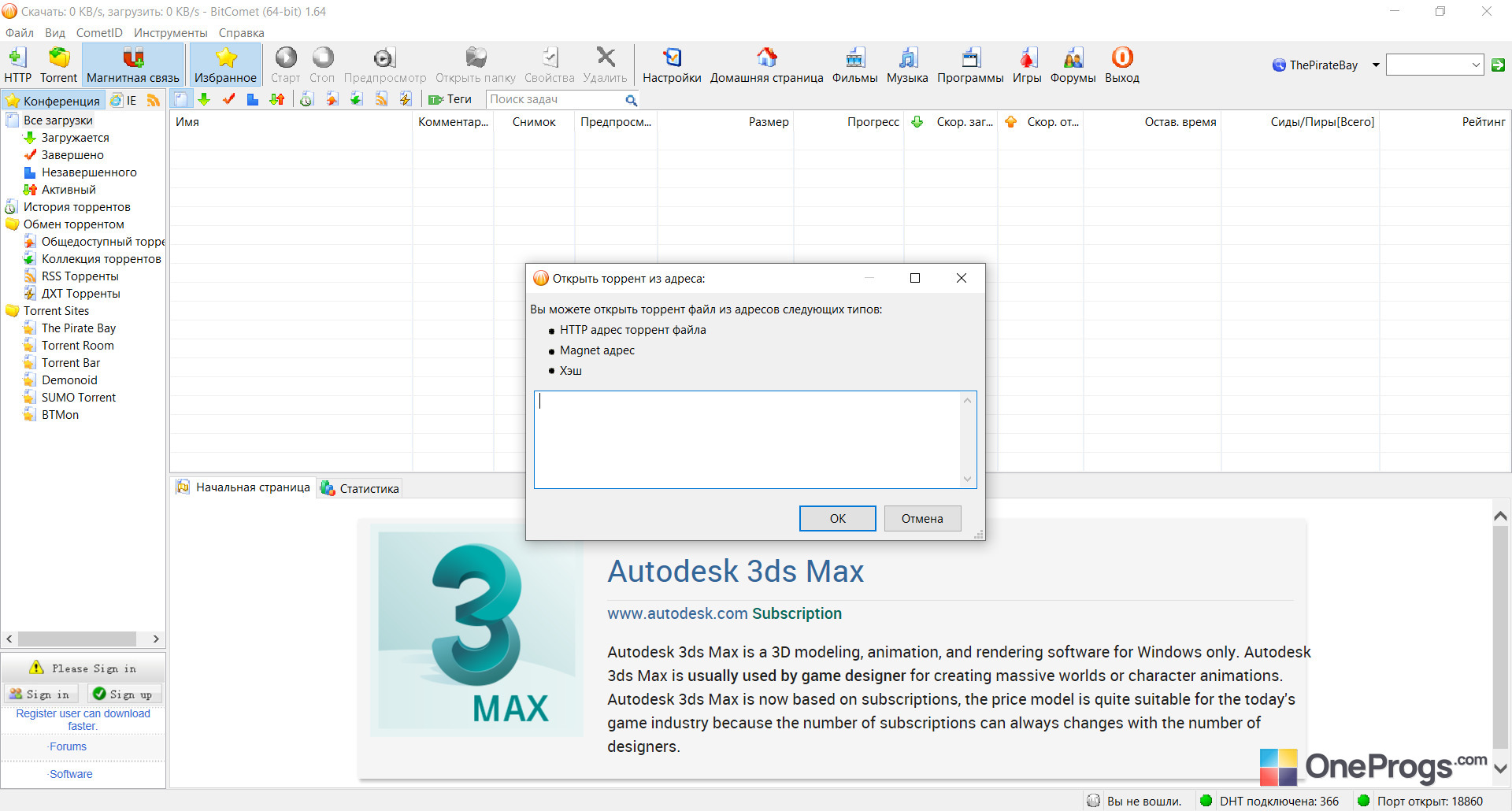Open the Программы section
The height and width of the screenshot is (811, 1512).
click(x=970, y=65)
